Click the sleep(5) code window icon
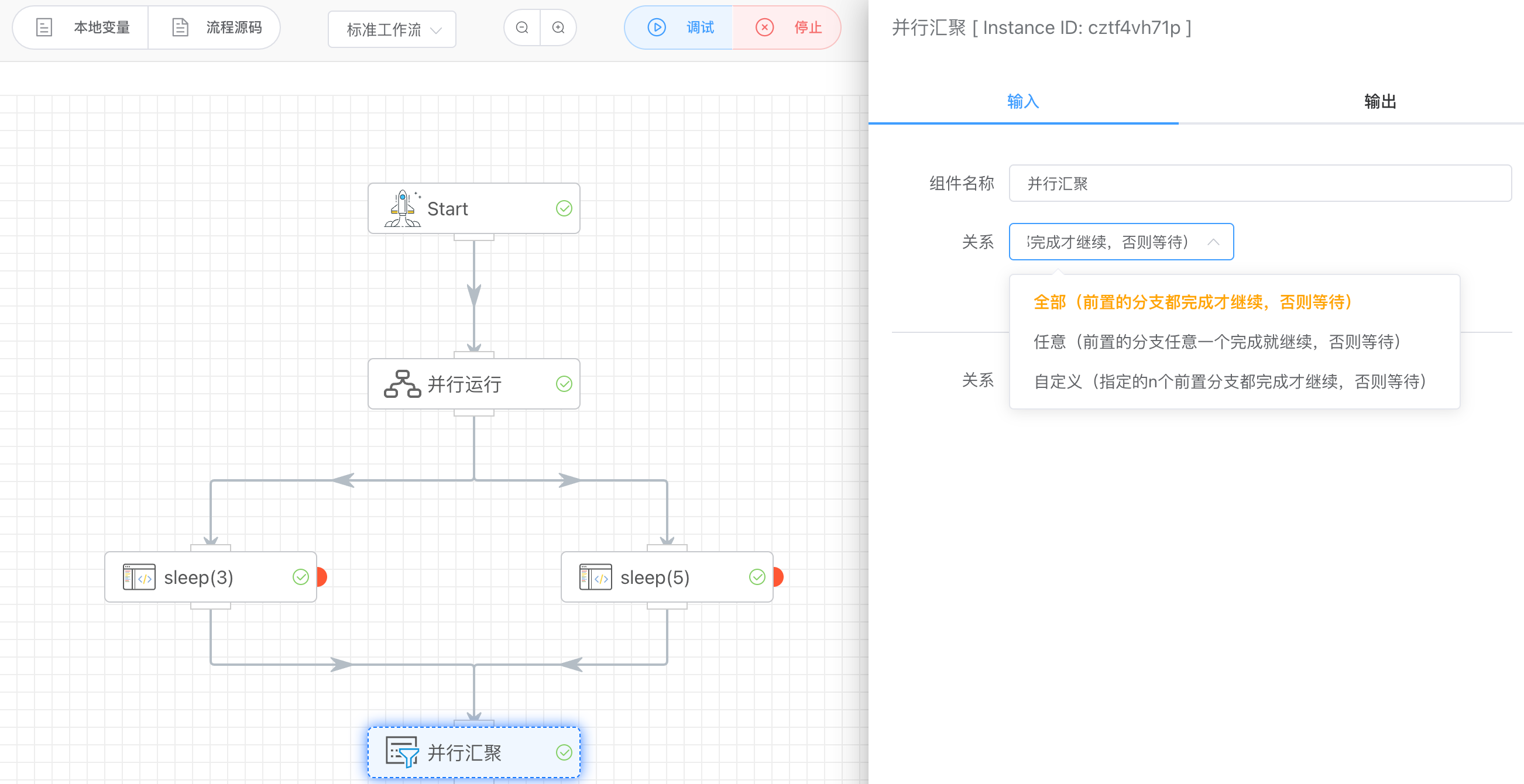 tap(595, 577)
